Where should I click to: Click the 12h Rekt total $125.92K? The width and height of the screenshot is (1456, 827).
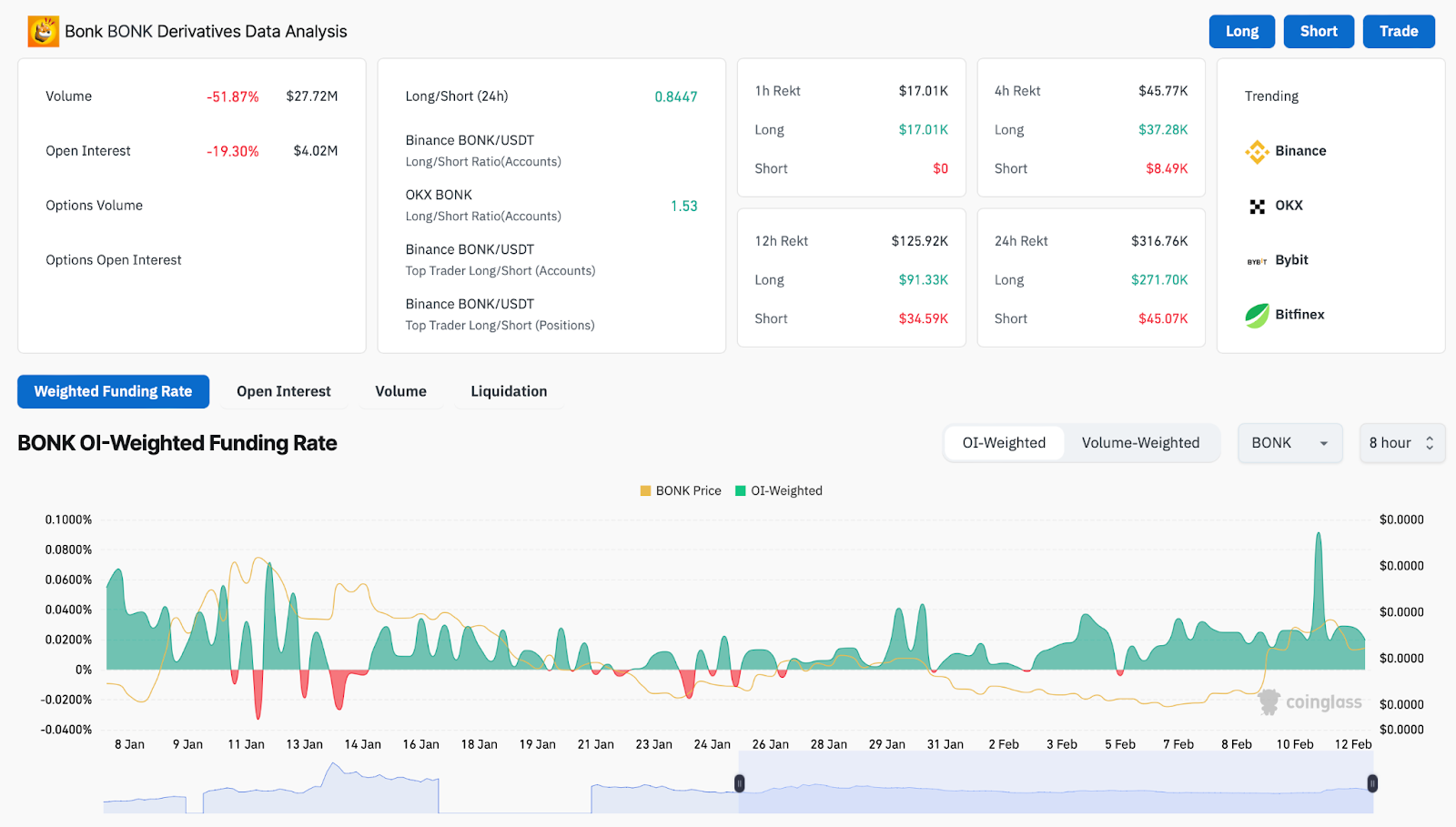pyautogui.click(x=920, y=241)
